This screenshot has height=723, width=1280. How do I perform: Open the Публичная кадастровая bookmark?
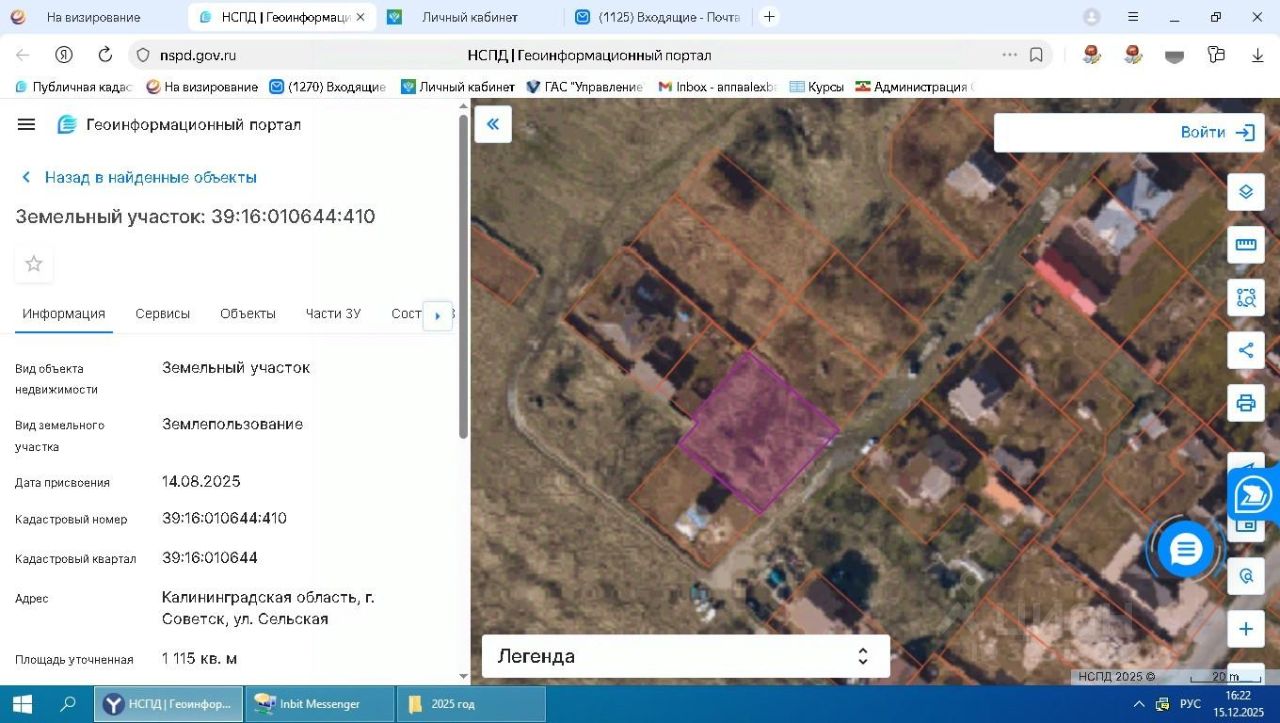(74, 87)
